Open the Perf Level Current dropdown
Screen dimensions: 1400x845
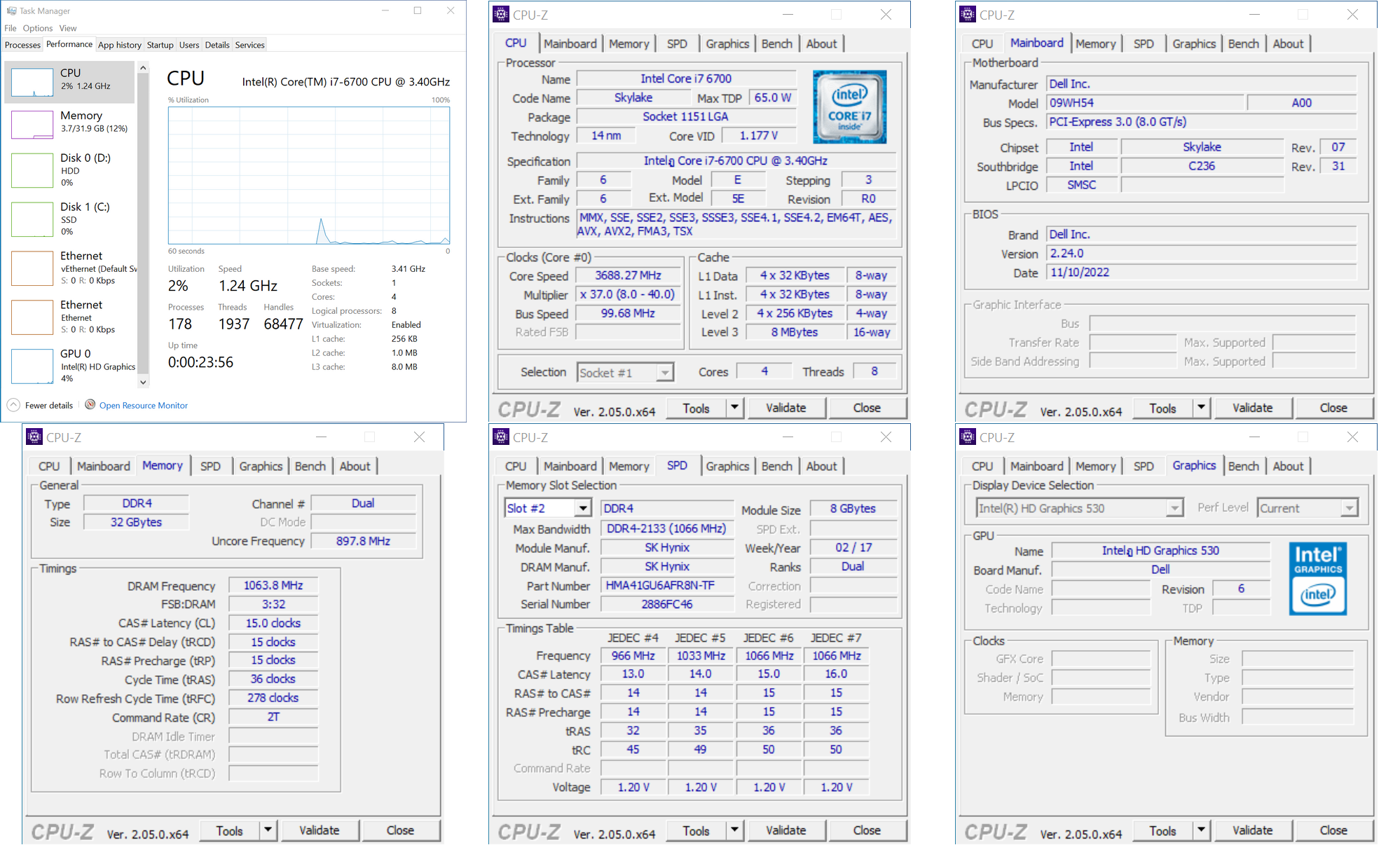pyautogui.click(x=1308, y=508)
